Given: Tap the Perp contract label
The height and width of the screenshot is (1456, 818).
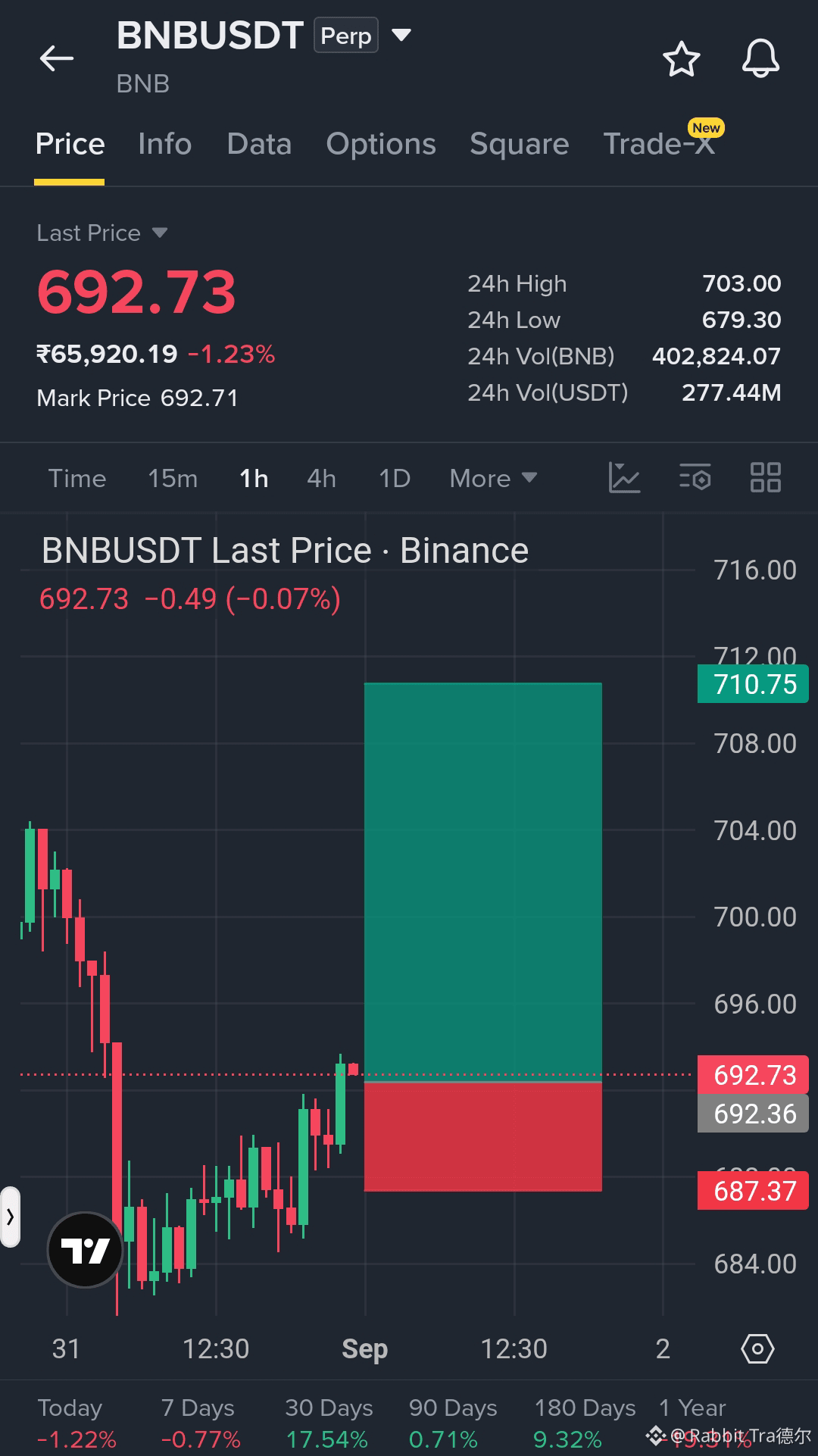Looking at the screenshot, I should coord(346,36).
